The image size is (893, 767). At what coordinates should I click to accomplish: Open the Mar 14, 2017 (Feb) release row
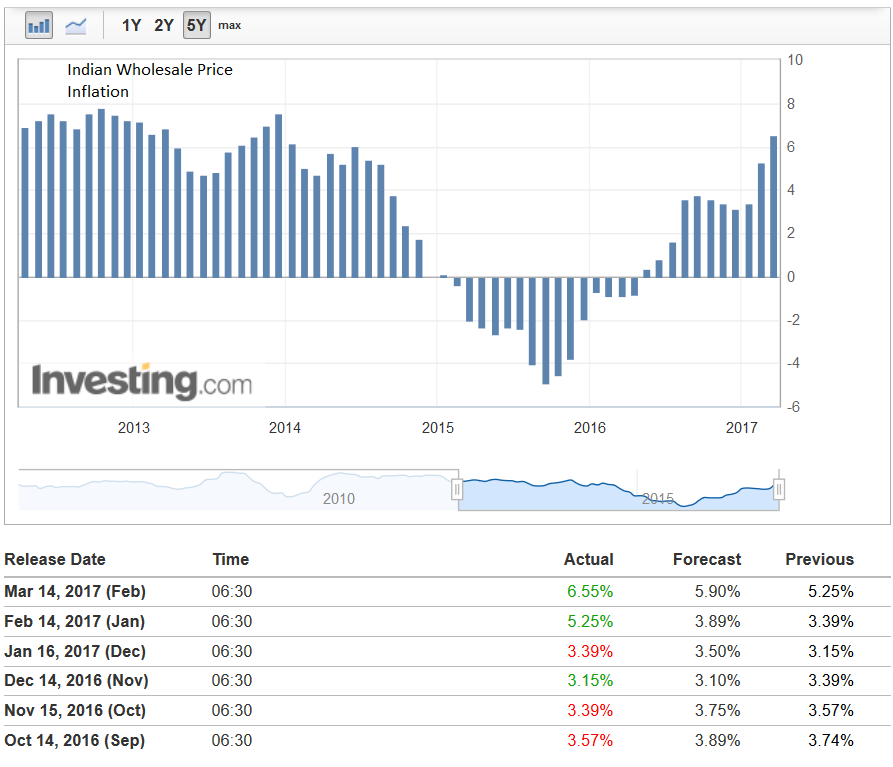point(75,591)
